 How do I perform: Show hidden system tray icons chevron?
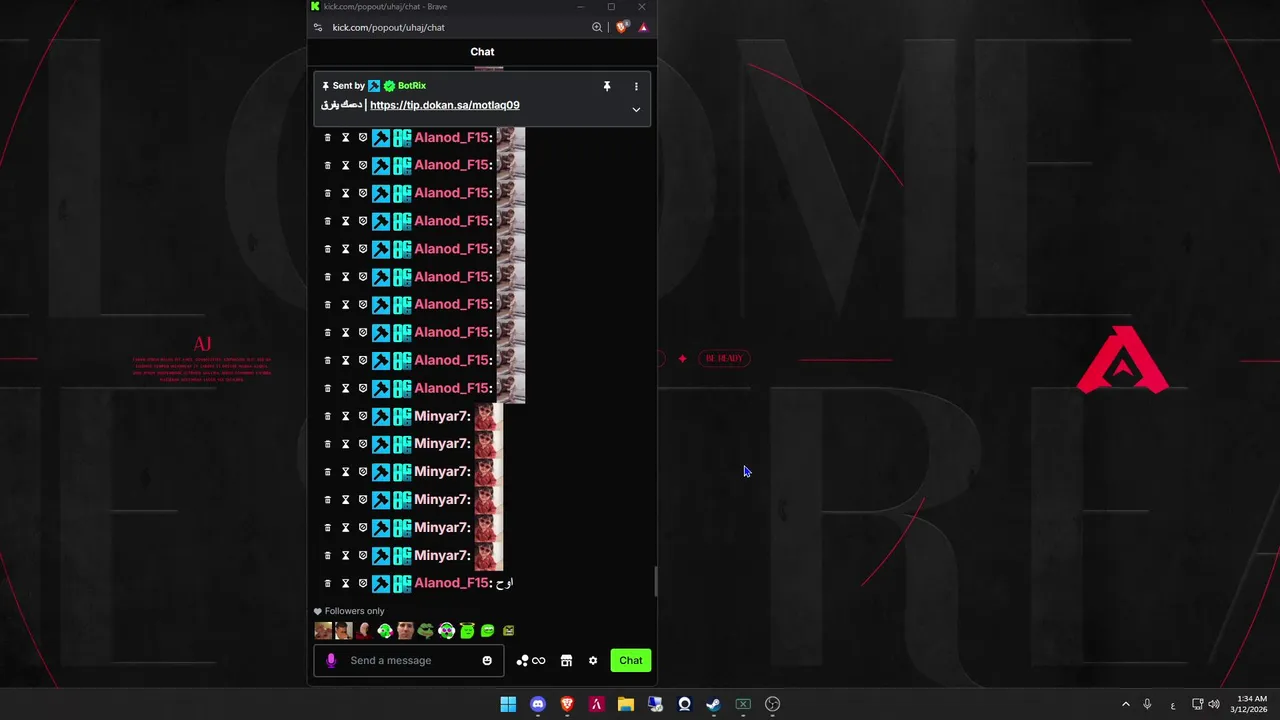1125,704
